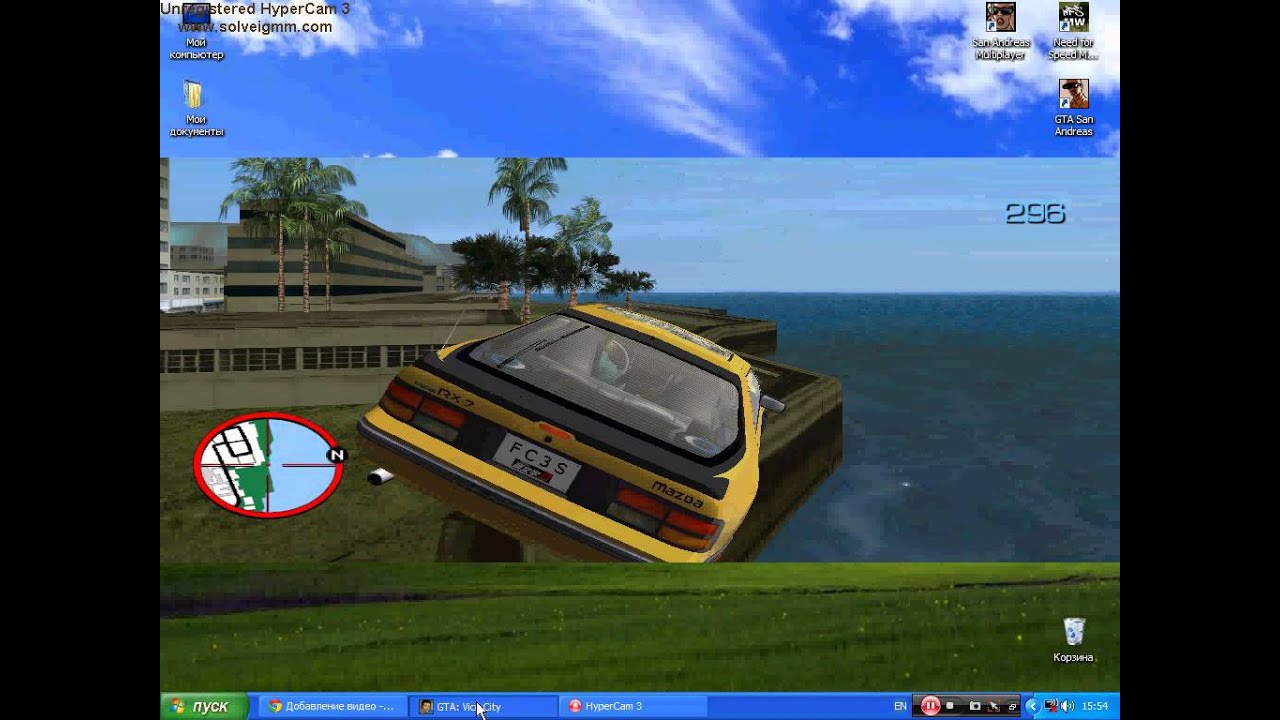Click HyperCam restore window icon

click(1012, 707)
